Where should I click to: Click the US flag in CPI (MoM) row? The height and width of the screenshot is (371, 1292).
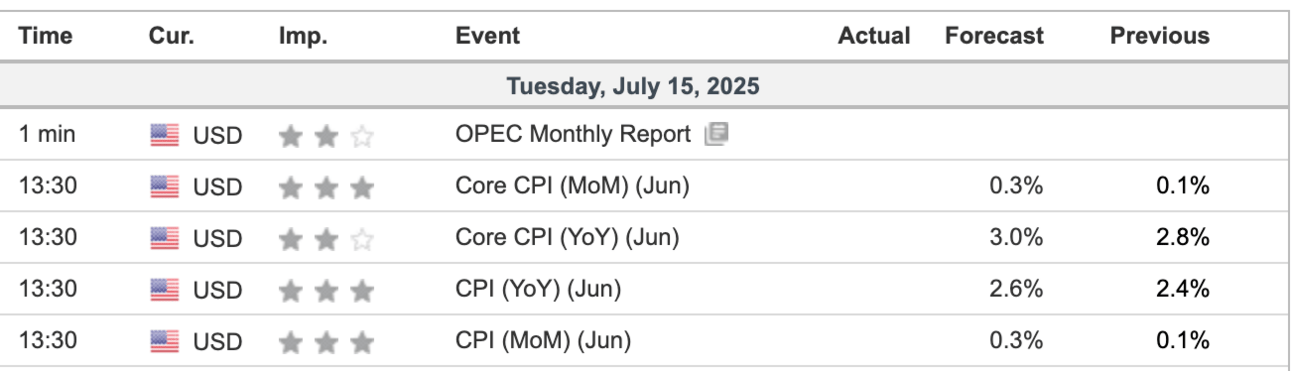click(x=165, y=342)
